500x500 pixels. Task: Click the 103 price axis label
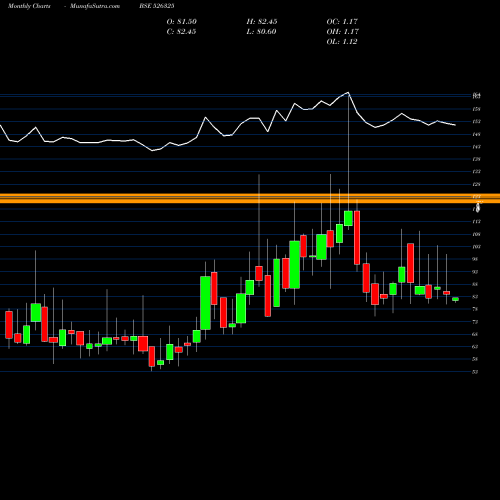(x=476, y=247)
